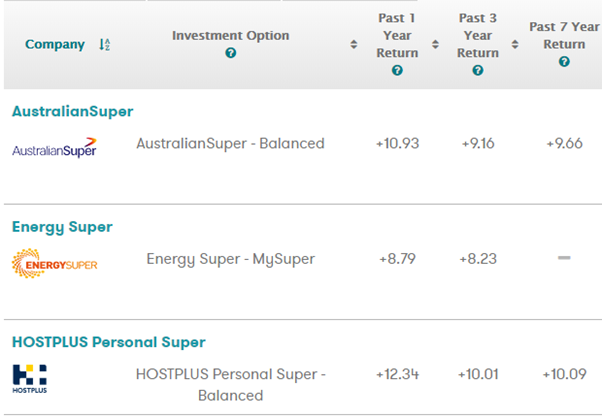Open the HOSTPLUS Personal Super heading link
Viewport: 602px width, 417px height.
coord(109,342)
